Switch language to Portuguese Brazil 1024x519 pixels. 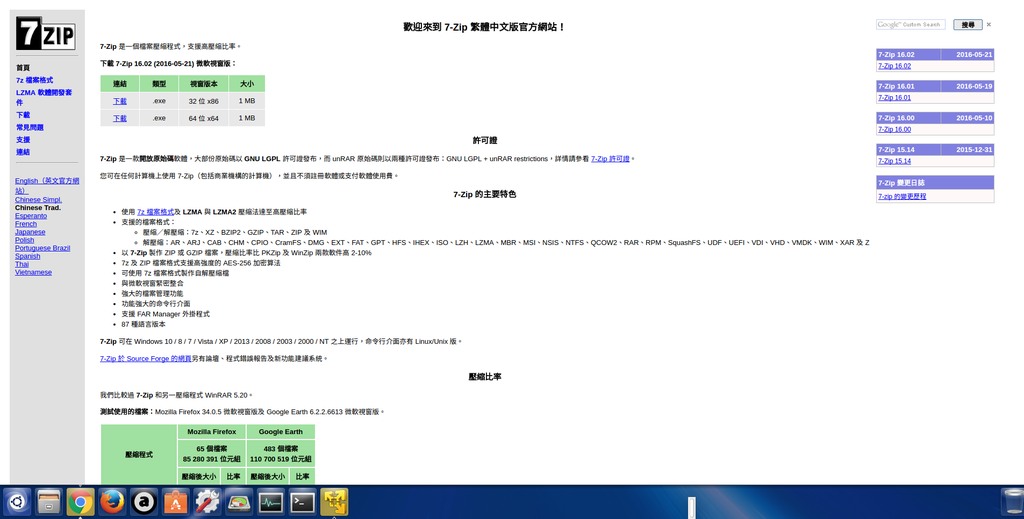pos(42,248)
